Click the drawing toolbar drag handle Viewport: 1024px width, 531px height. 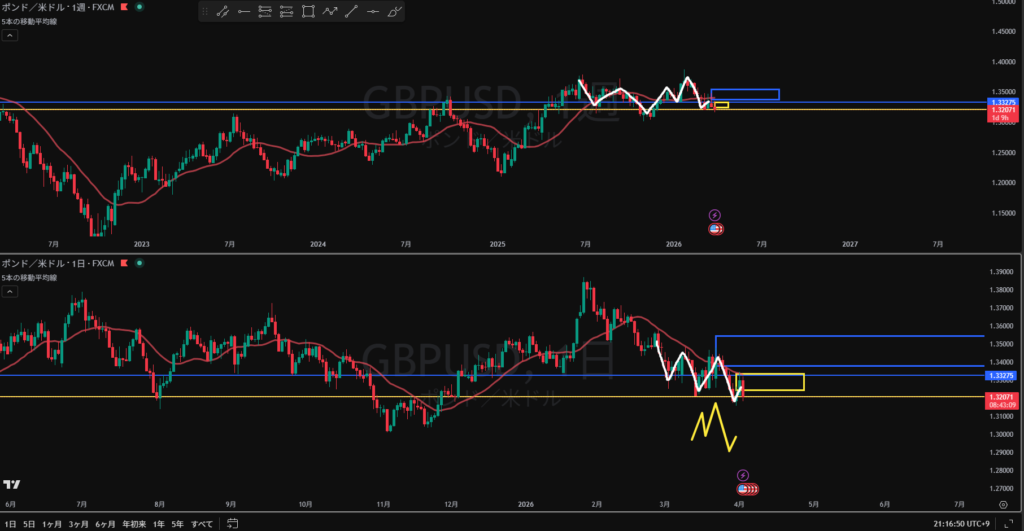[x=205, y=12]
